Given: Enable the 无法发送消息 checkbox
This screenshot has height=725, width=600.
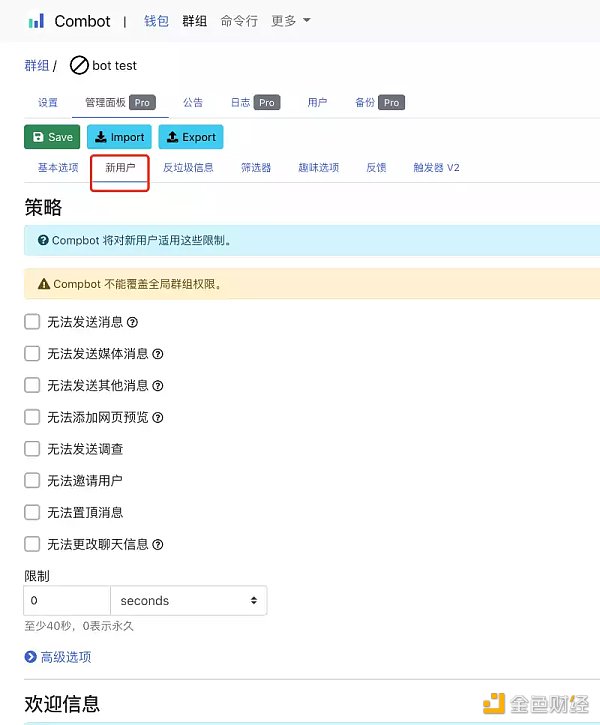Looking at the screenshot, I should coord(32,322).
